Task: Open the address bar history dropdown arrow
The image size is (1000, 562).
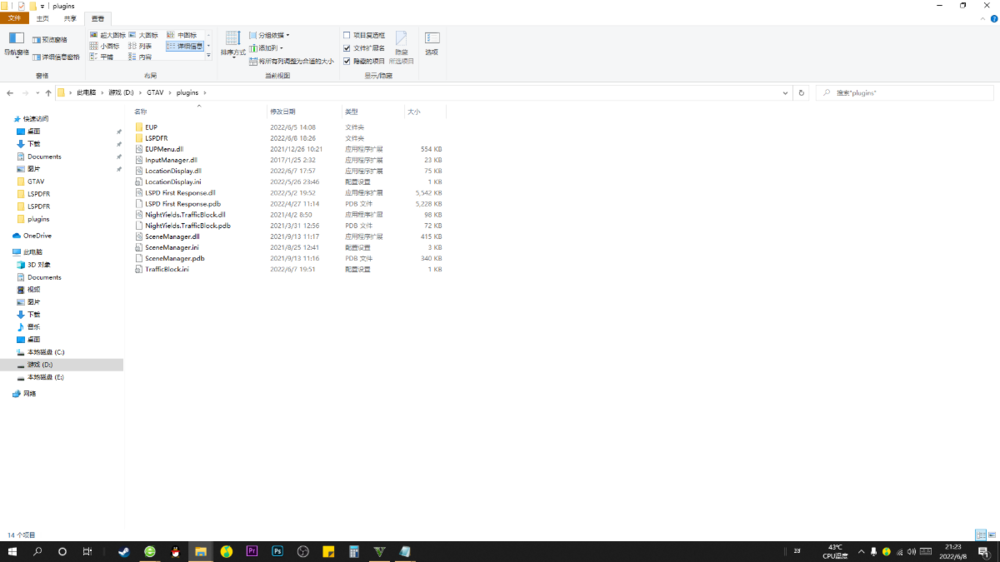Action: [785, 93]
